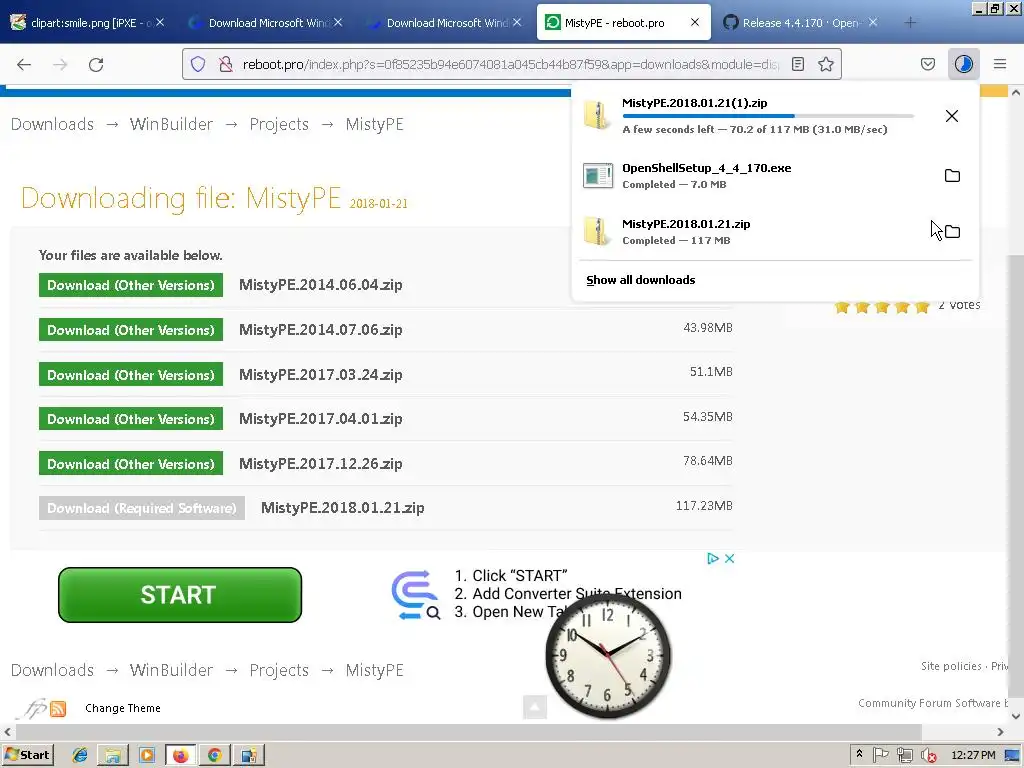Close the clipart:smile.png tab
Viewport: 1024px width, 768px height.
(x=160, y=23)
